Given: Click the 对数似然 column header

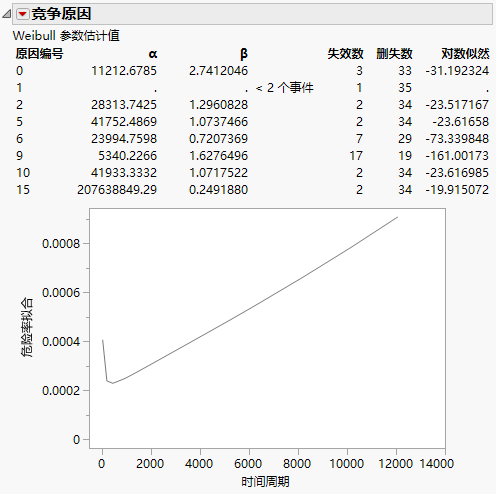Looking at the screenshot, I should (465, 54).
